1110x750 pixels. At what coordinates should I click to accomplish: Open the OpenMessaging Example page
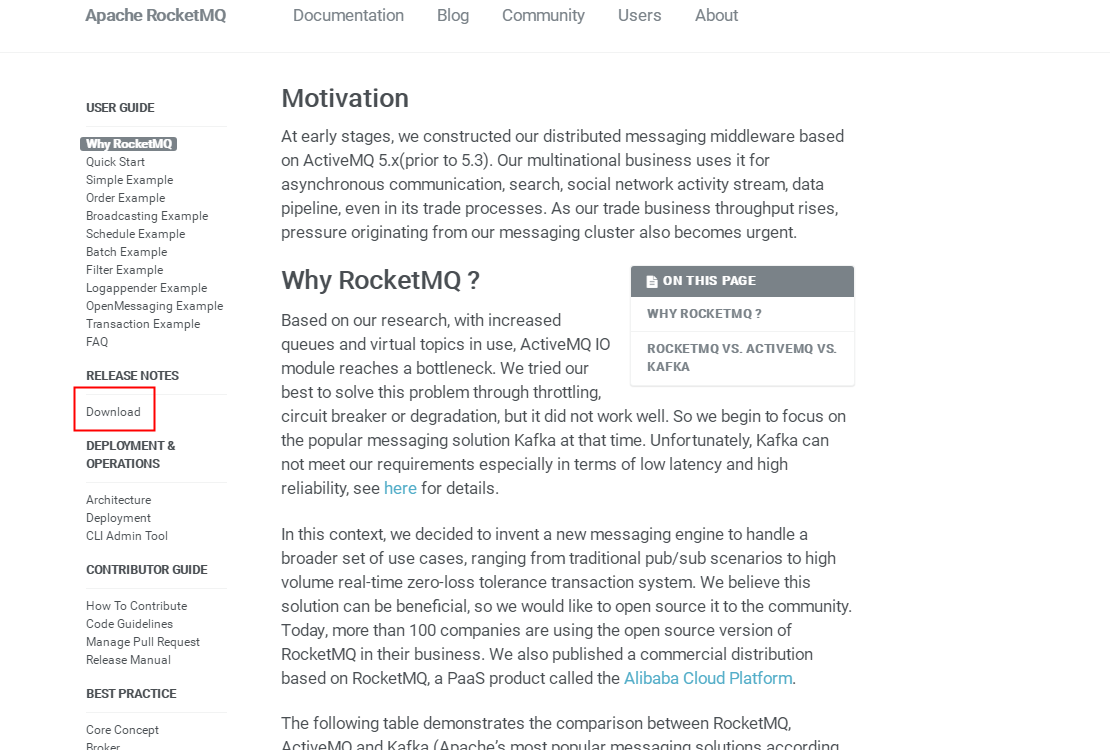click(x=154, y=306)
